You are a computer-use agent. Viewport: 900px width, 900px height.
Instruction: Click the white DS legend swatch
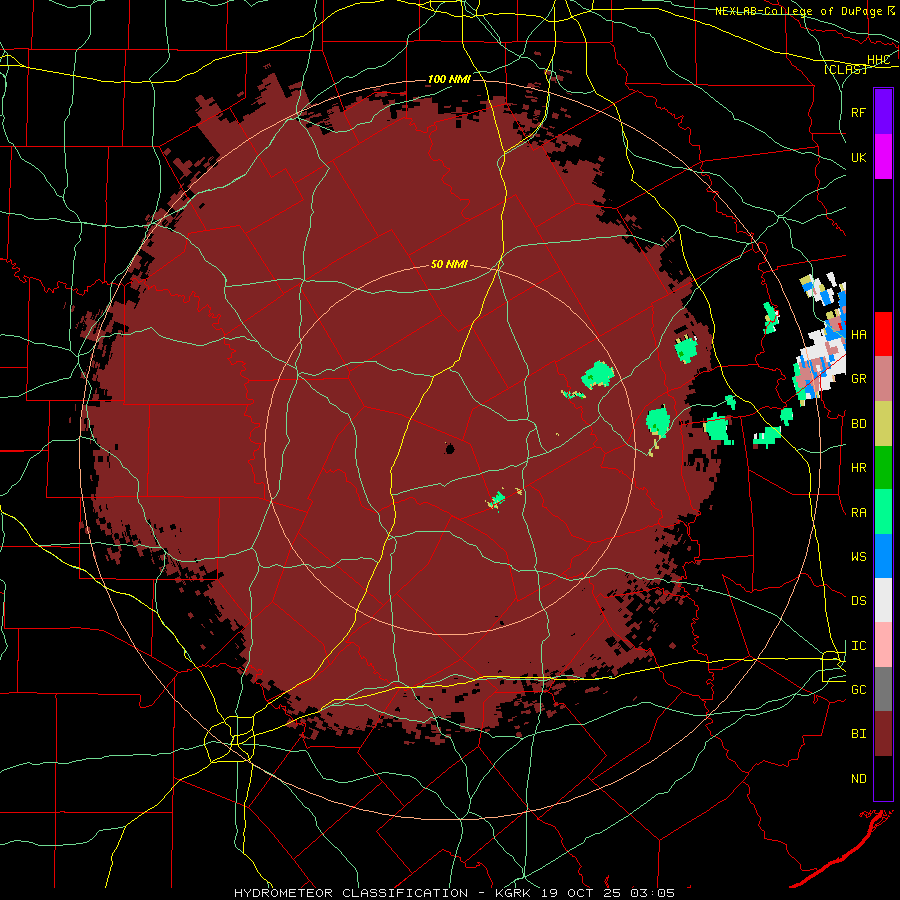(883, 600)
